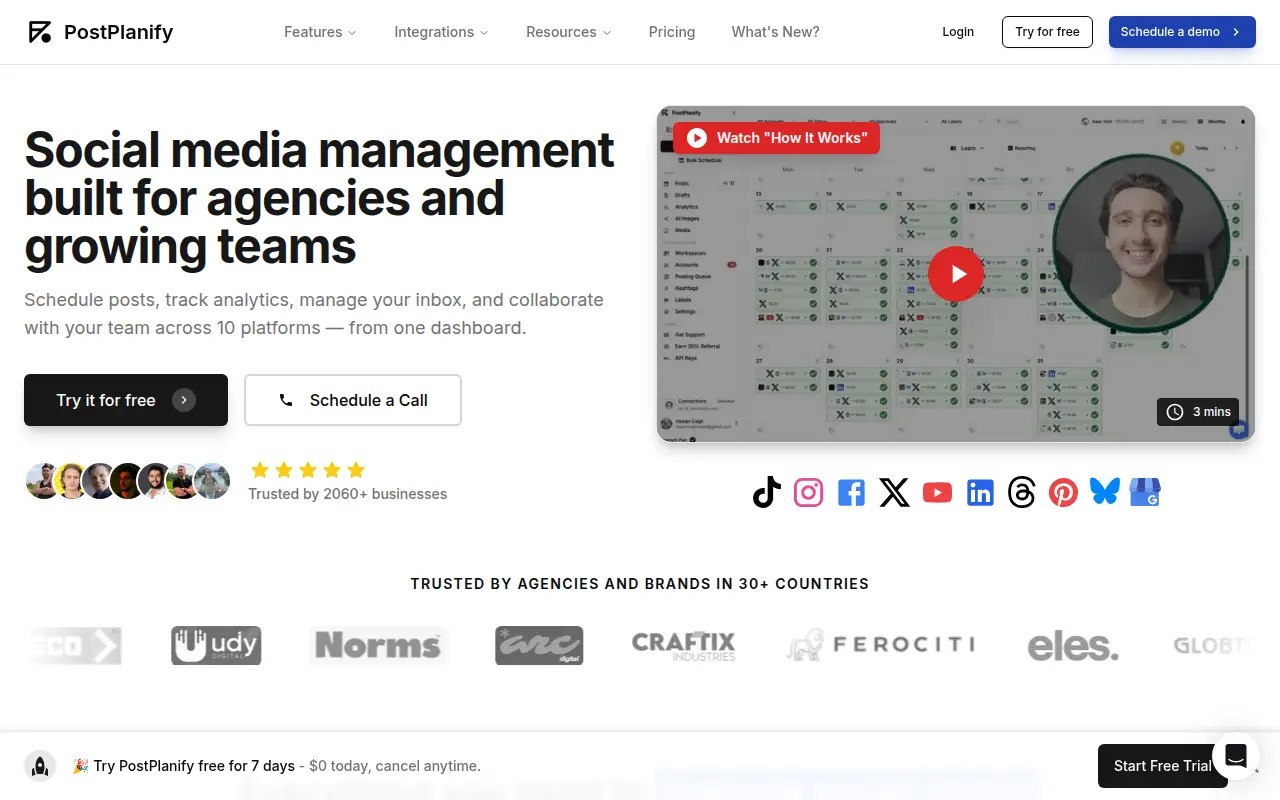Open the Facebook platform icon
This screenshot has height=800, width=1280.
pyautogui.click(x=851, y=492)
